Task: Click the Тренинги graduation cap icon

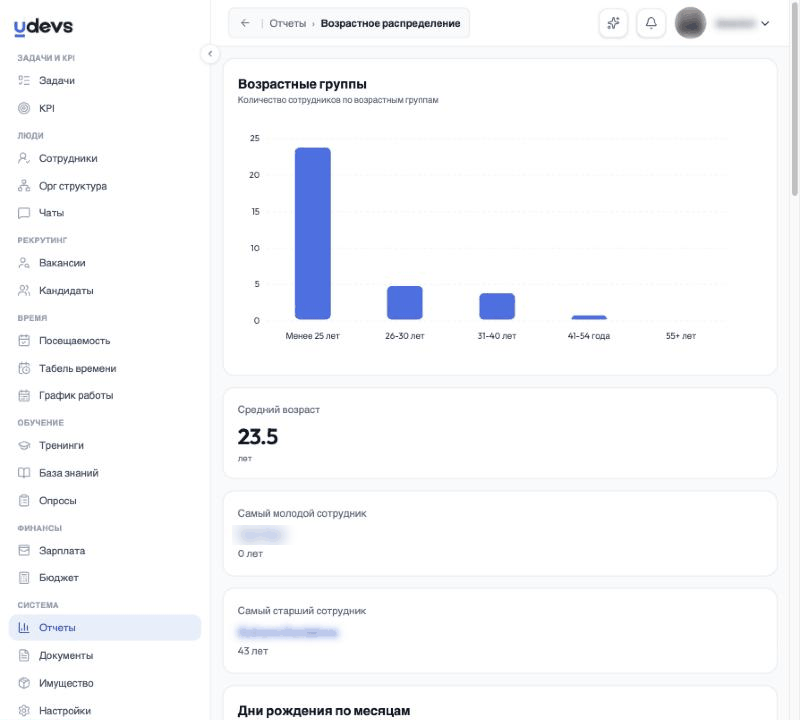Action: click(x=24, y=445)
